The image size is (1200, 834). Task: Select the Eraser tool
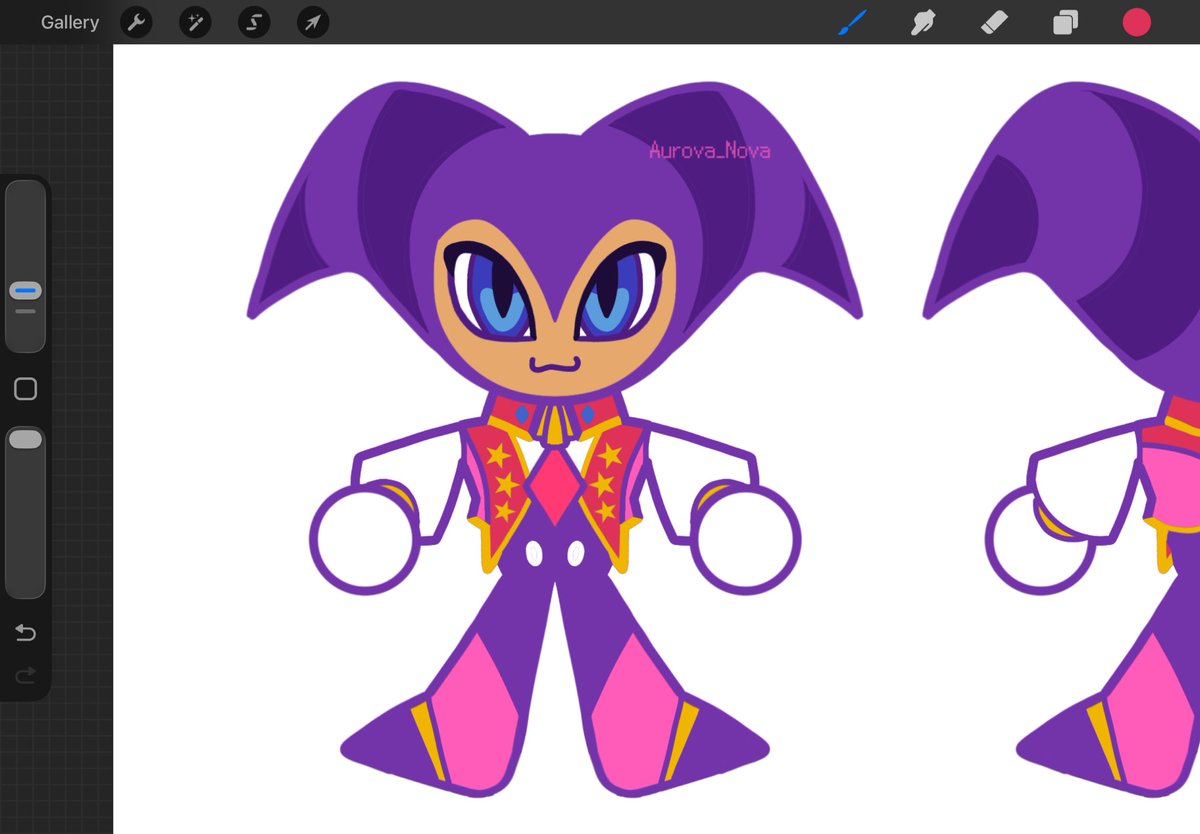tap(994, 22)
